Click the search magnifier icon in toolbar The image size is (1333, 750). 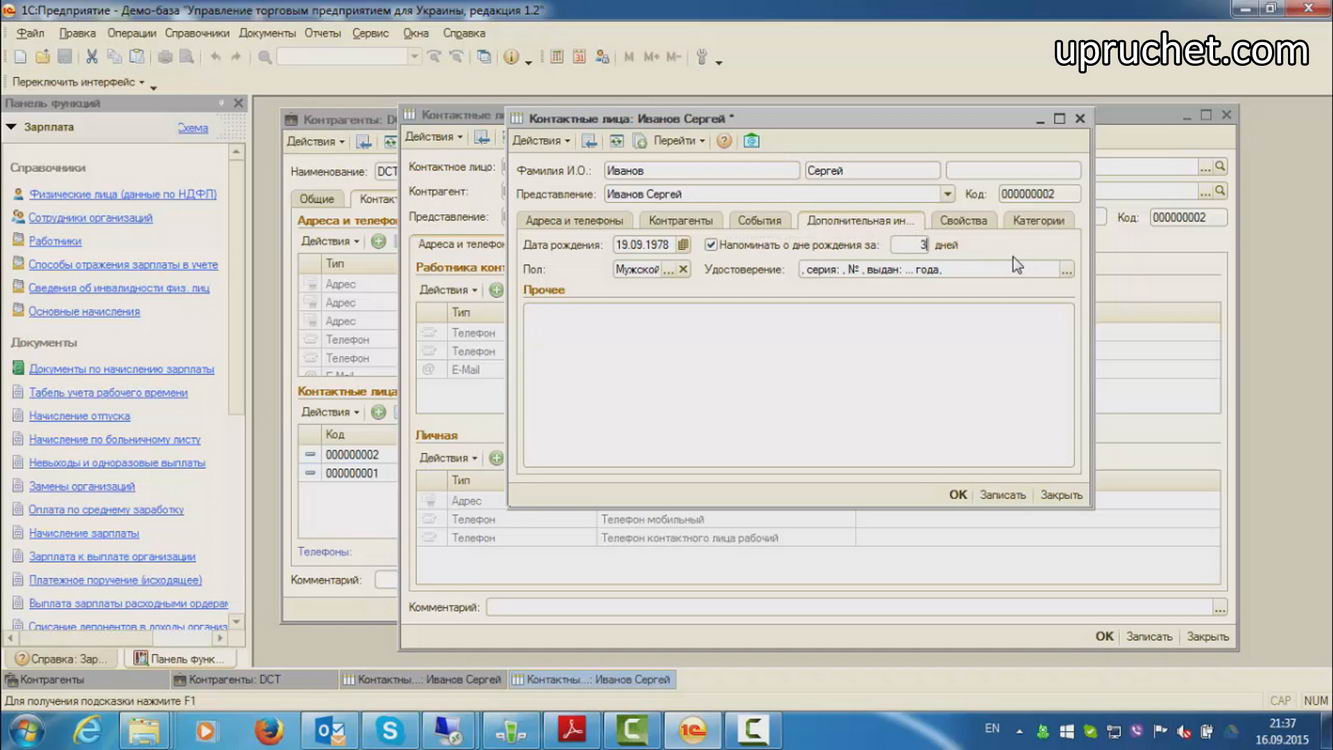265,57
